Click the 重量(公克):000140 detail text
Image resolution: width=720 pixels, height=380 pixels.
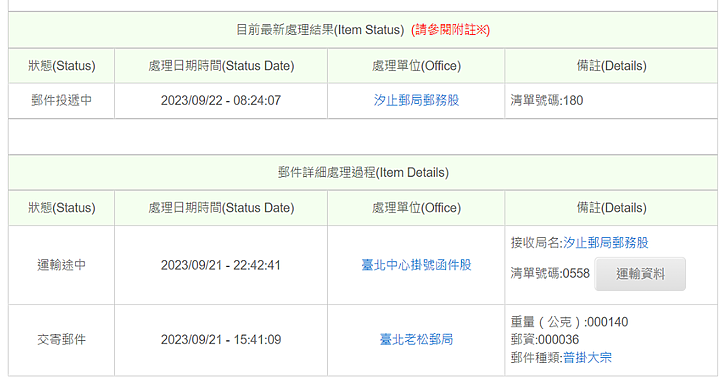(x=569, y=322)
